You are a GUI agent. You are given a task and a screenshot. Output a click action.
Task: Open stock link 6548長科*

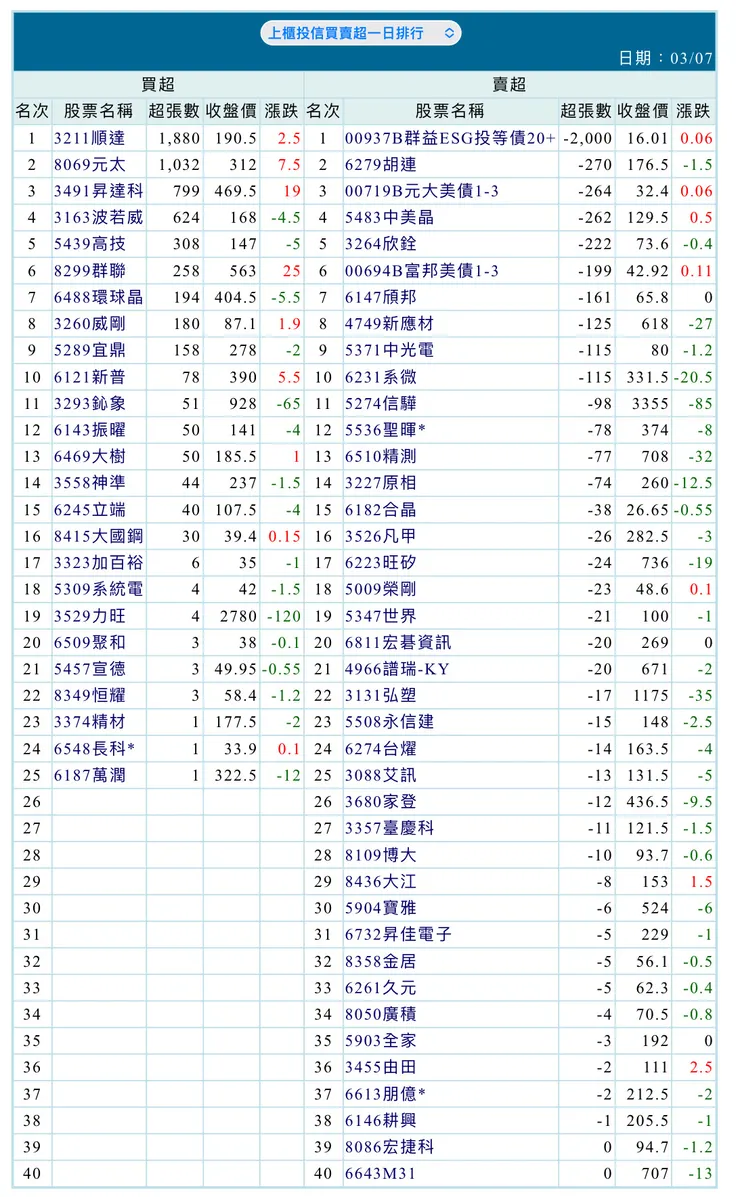[x=94, y=749]
